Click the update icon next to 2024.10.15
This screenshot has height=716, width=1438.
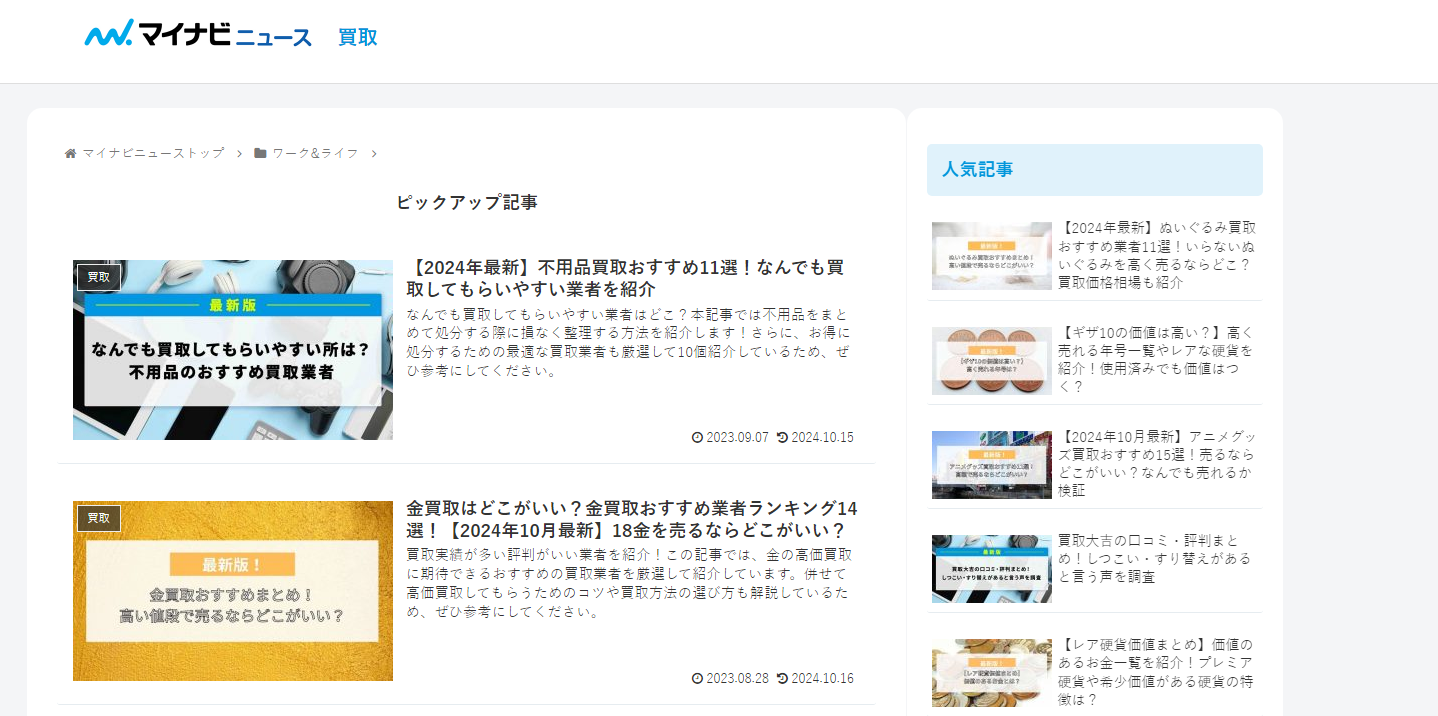click(781, 437)
